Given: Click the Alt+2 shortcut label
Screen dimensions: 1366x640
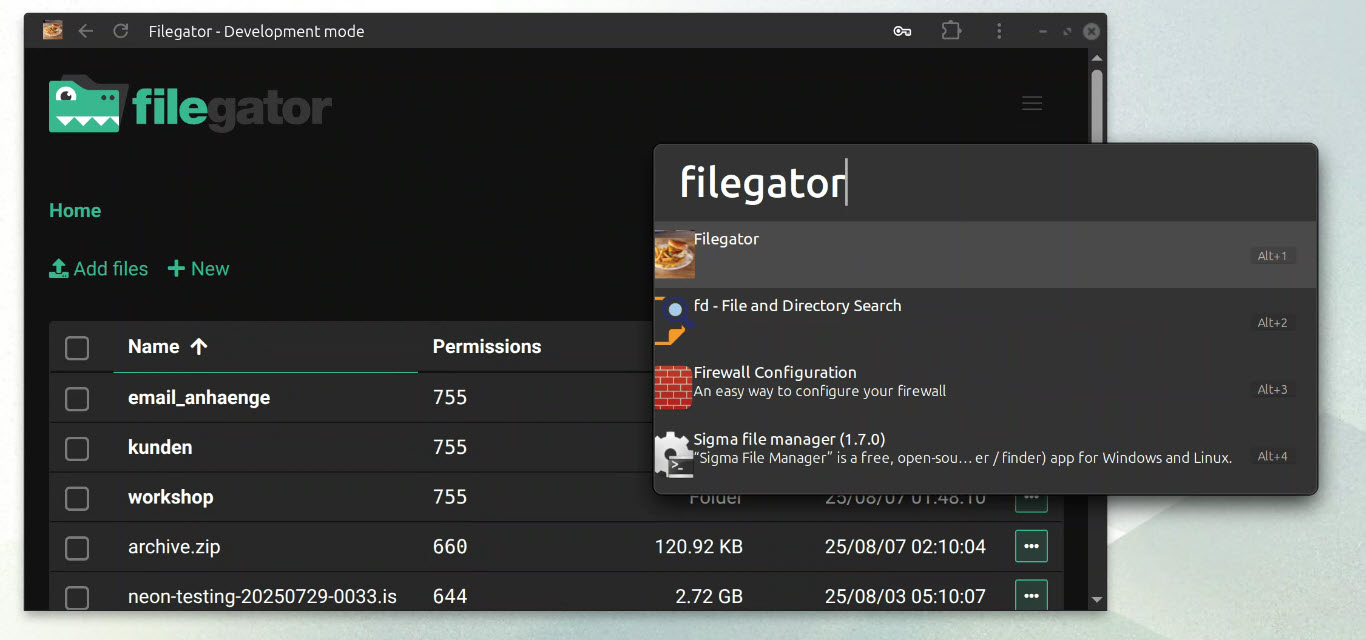Looking at the screenshot, I should [1272, 323].
